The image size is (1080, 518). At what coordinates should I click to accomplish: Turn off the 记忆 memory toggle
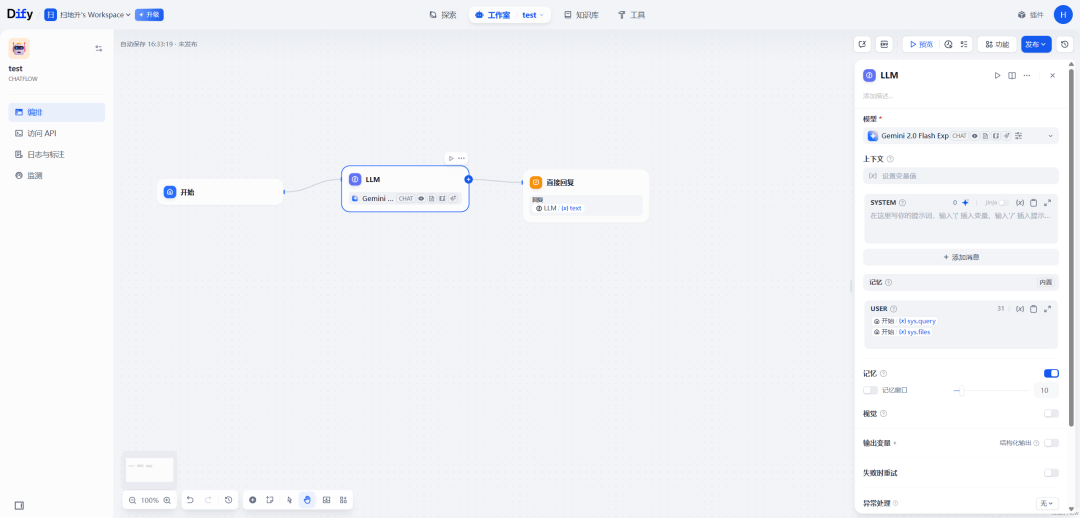click(x=1051, y=373)
